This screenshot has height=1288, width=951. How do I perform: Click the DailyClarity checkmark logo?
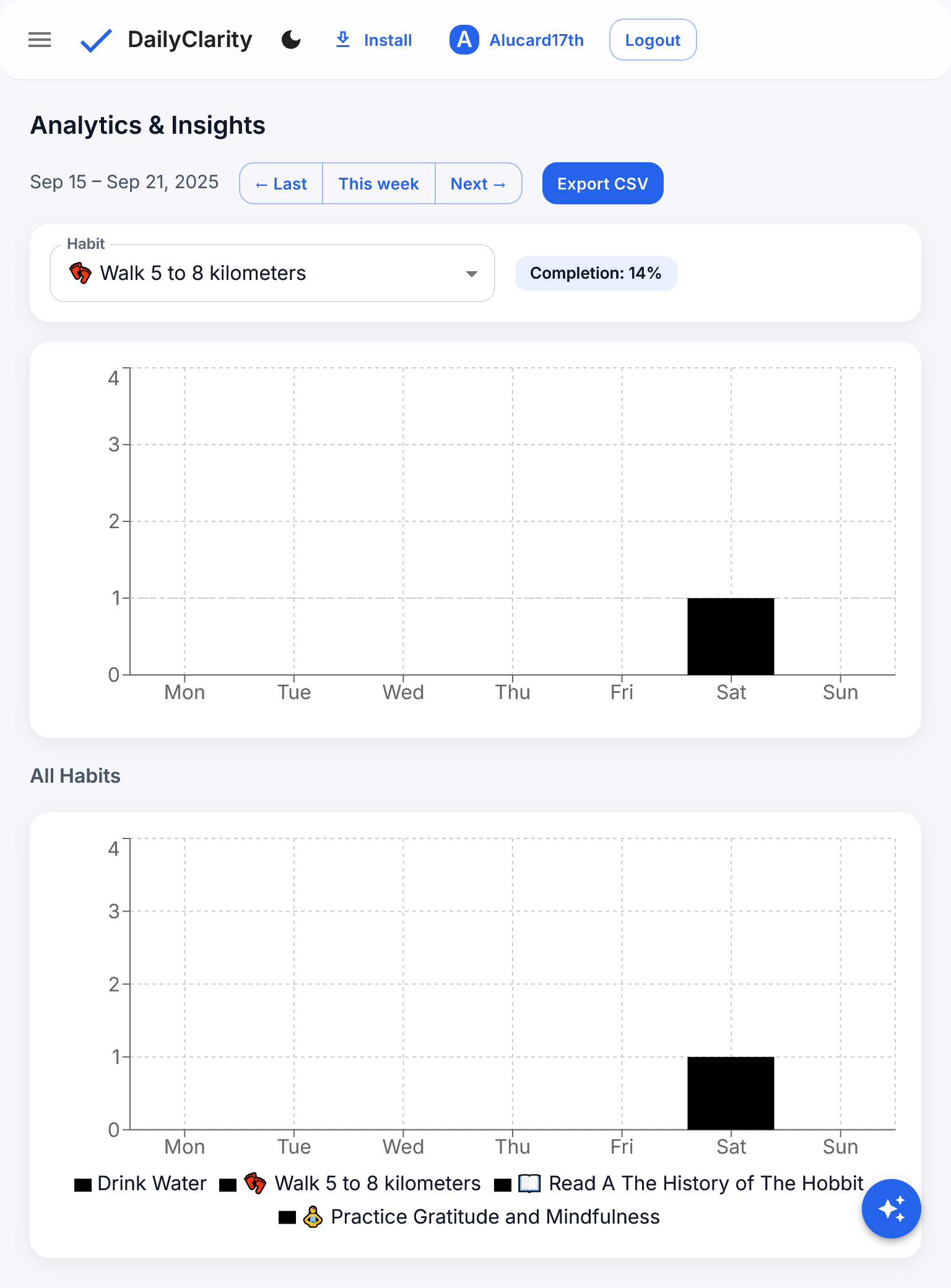pyautogui.click(x=96, y=41)
